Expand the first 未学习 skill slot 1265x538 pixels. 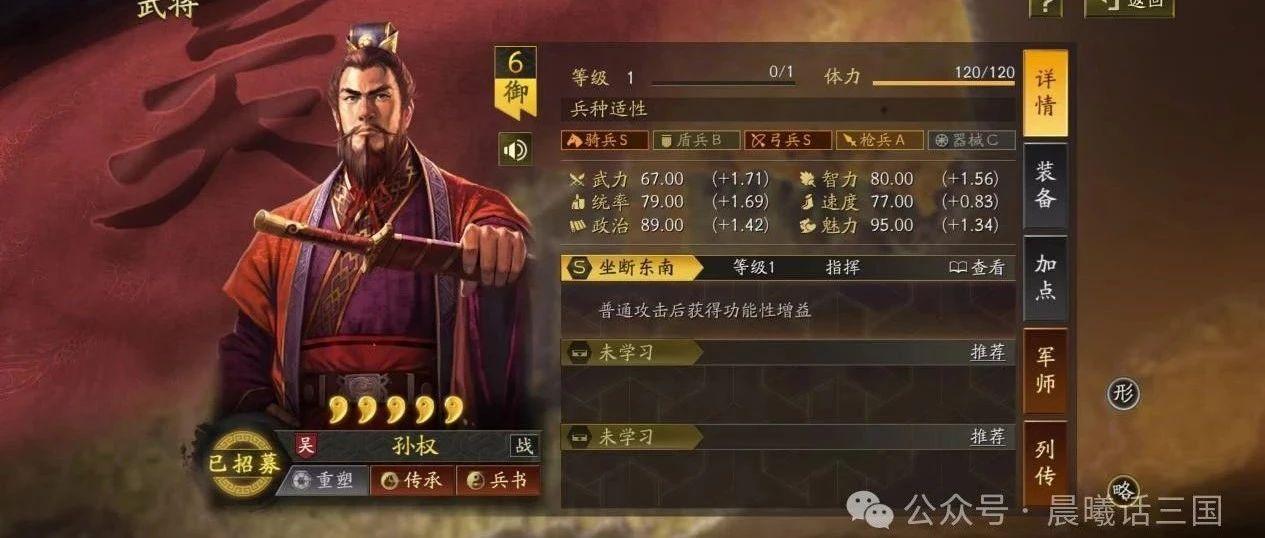(788, 352)
